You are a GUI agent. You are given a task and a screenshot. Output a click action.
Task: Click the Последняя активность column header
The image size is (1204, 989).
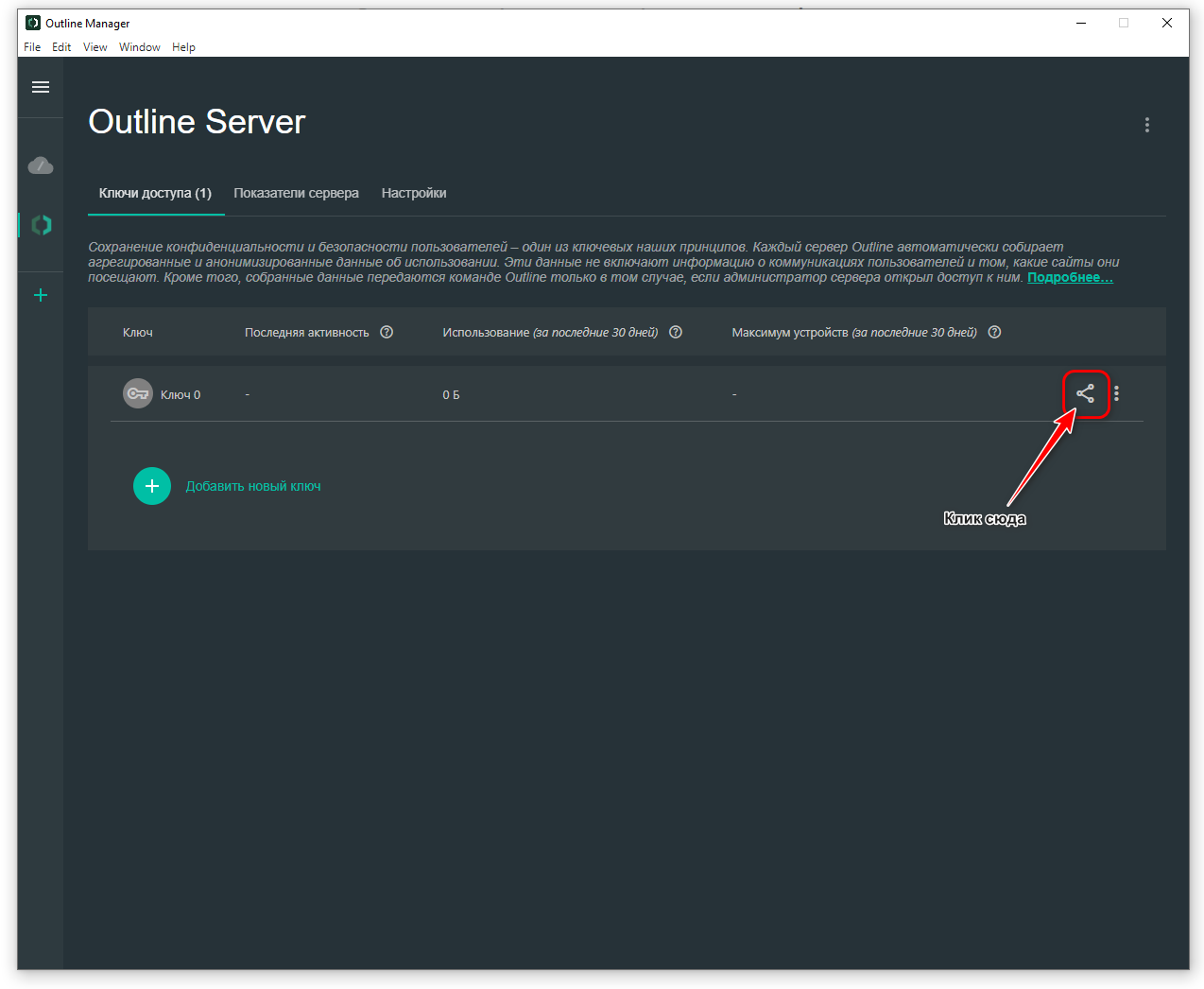307,332
